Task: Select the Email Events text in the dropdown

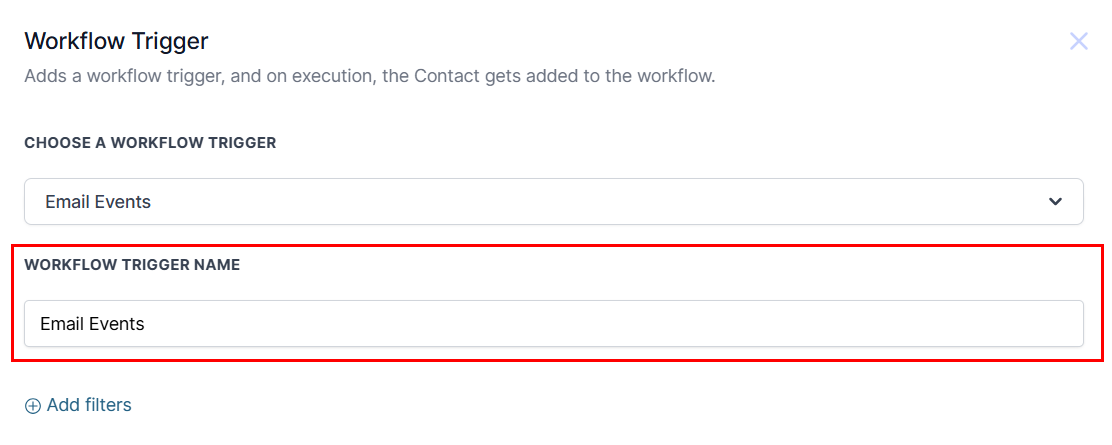Action: [98, 202]
